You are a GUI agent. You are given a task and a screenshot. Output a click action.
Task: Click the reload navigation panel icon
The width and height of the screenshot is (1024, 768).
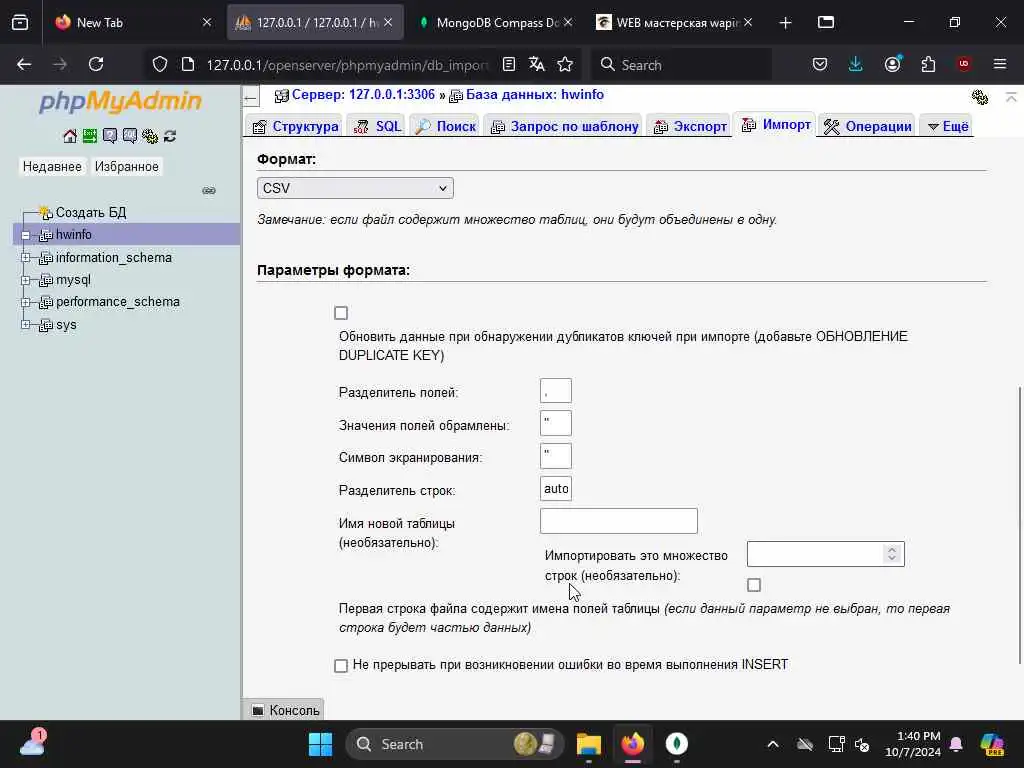coord(170,136)
